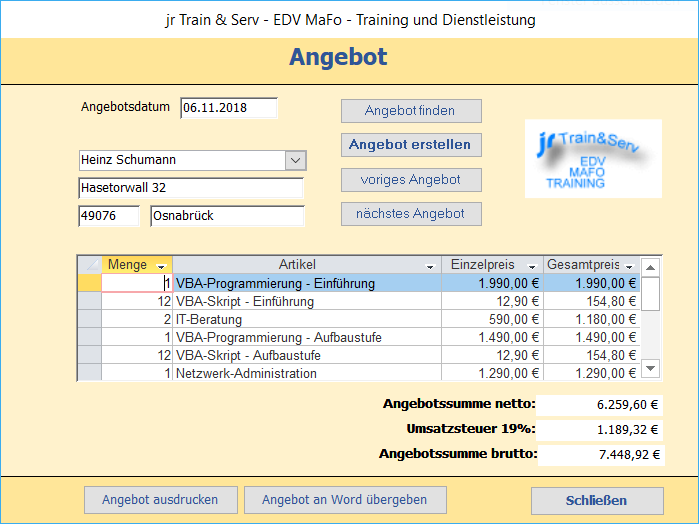Screen dimensions: 699x524
Task: Open the Einzelpreis column filter dropdown
Action: click(x=532, y=266)
